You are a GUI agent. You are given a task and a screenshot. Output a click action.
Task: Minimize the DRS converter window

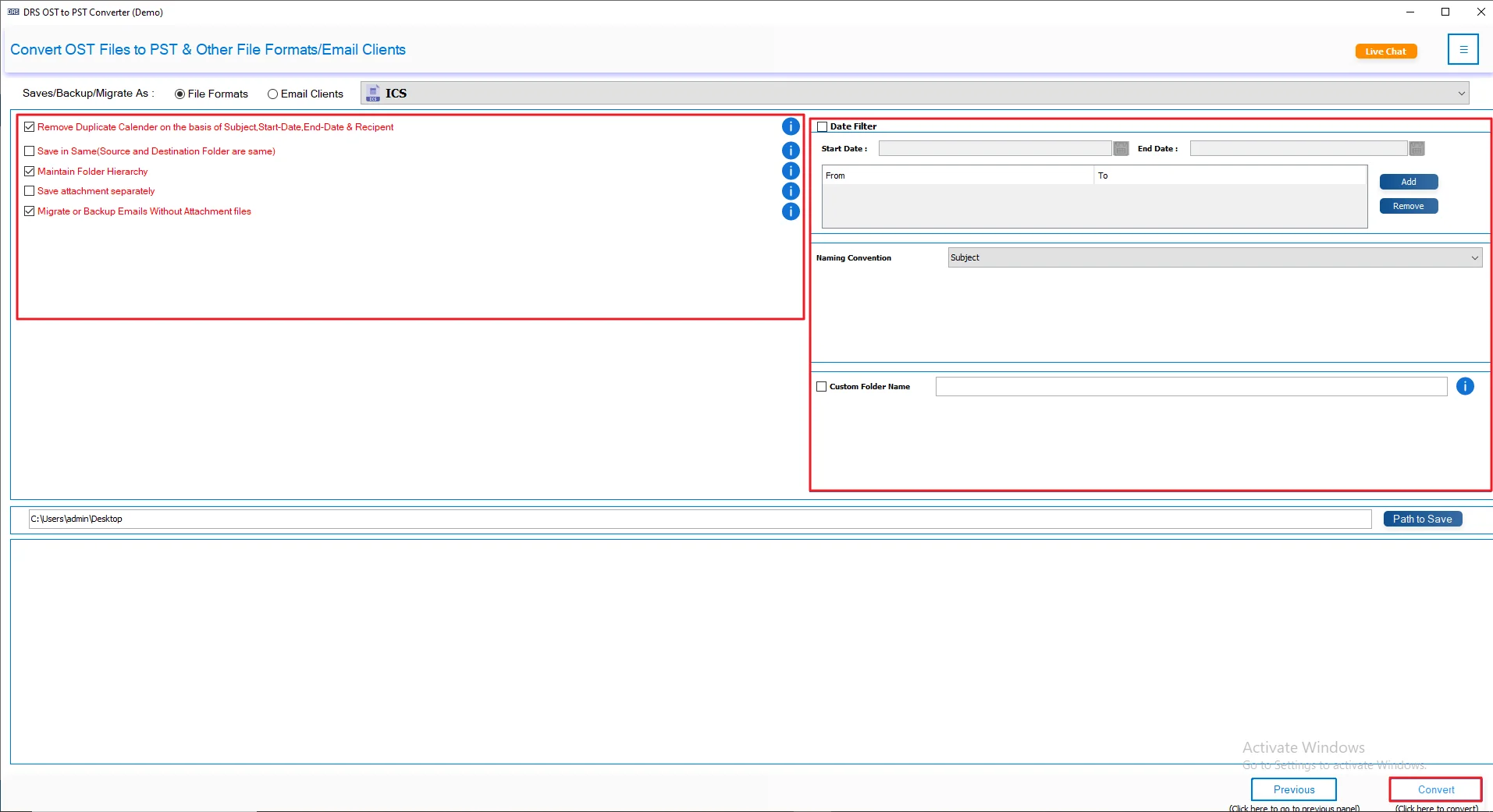click(x=1410, y=12)
